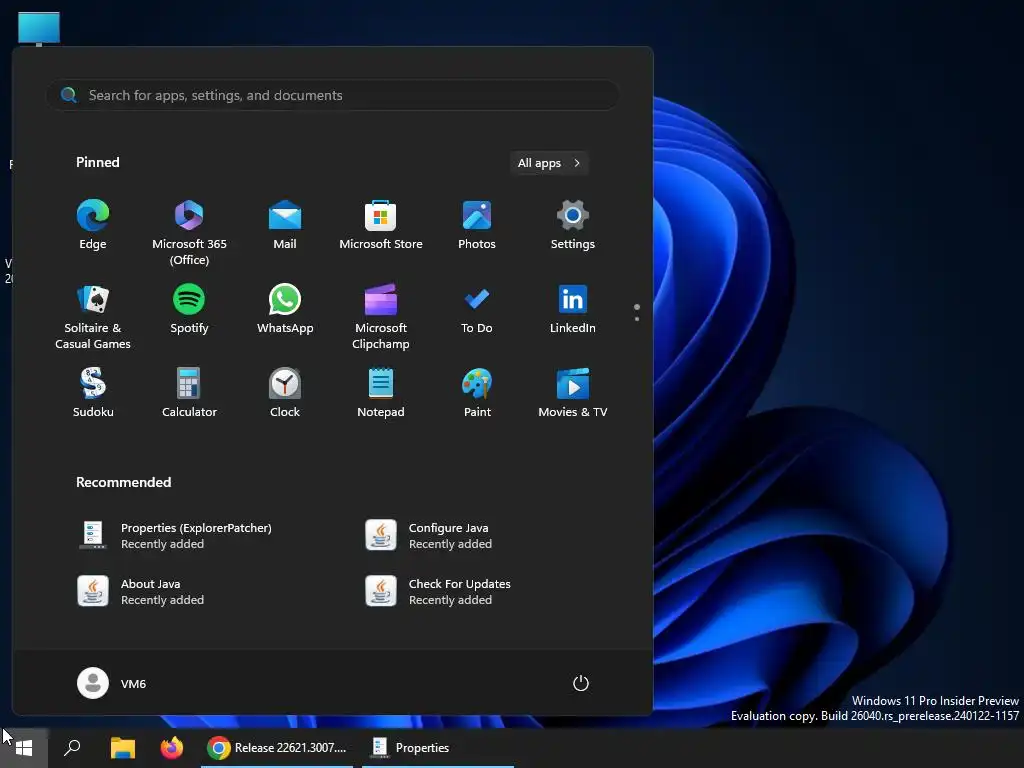The image size is (1024, 768).
Task: Launch the Photos app
Action: (x=477, y=225)
